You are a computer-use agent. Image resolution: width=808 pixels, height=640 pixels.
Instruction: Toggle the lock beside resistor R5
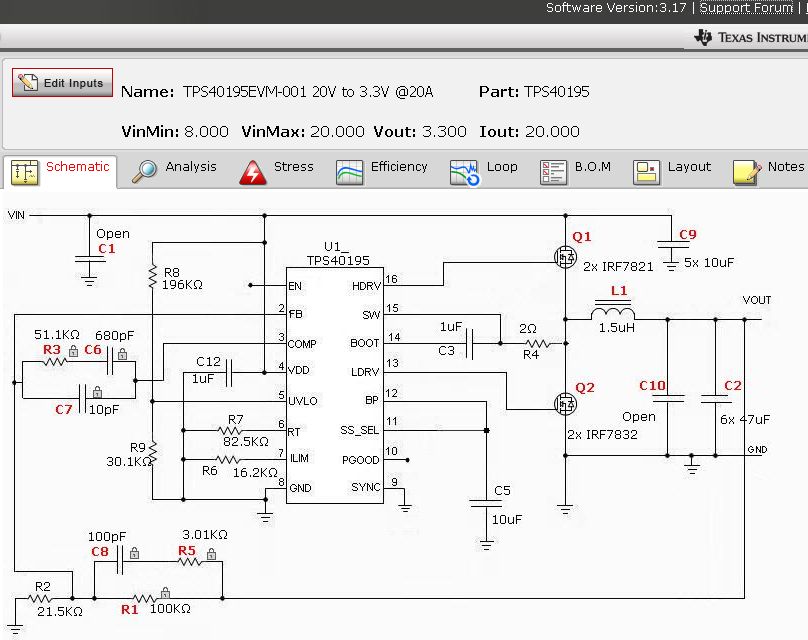tap(211, 554)
